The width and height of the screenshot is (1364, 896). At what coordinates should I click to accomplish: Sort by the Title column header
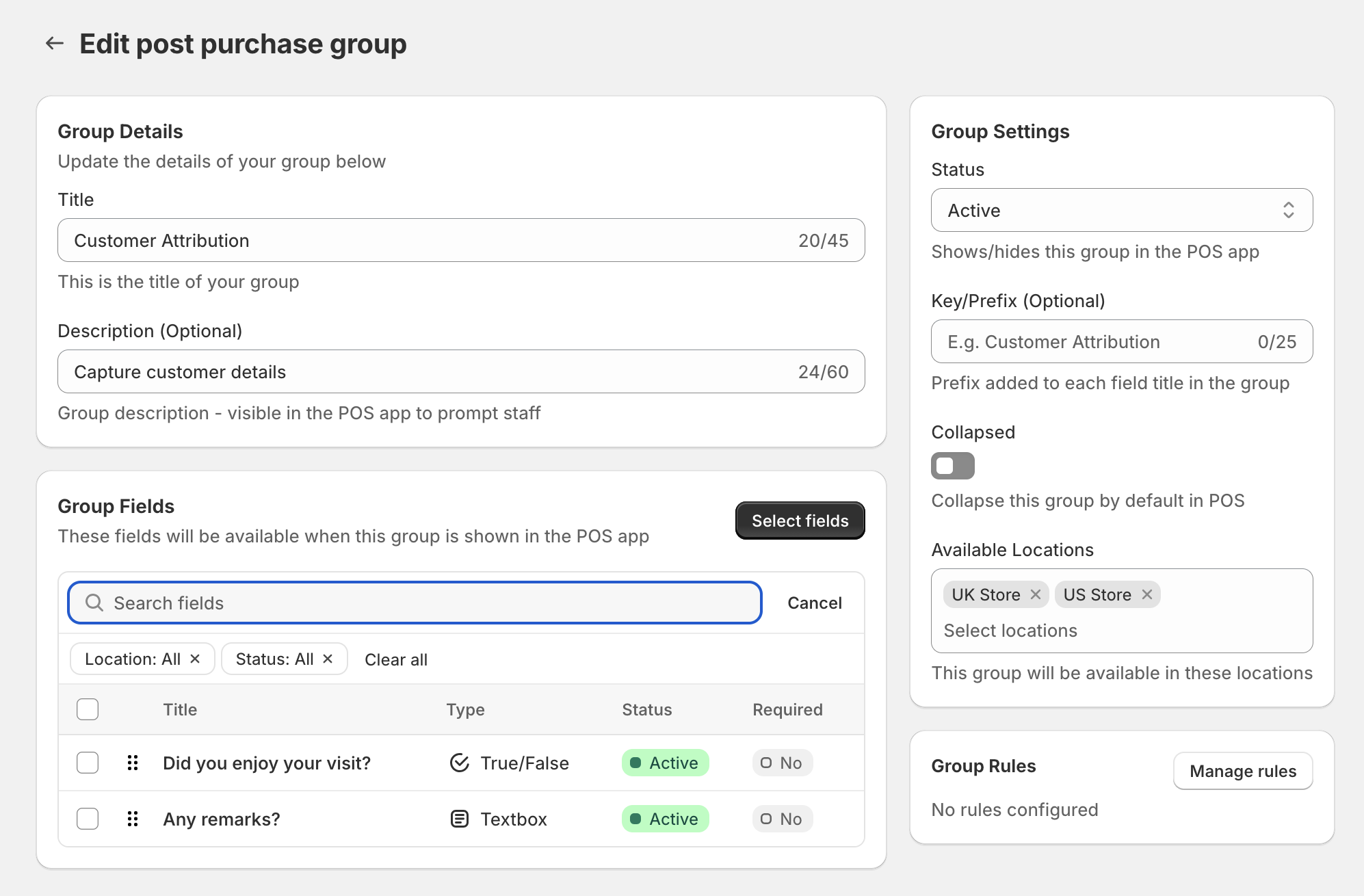pyautogui.click(x=180, y=709)
